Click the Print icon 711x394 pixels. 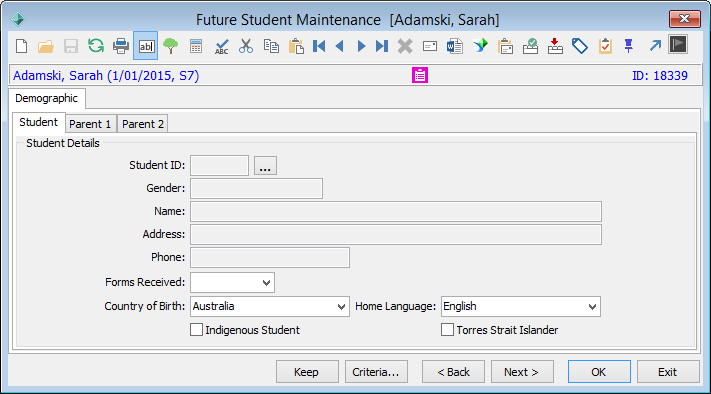pyautogui.click(x=121, y=46)
